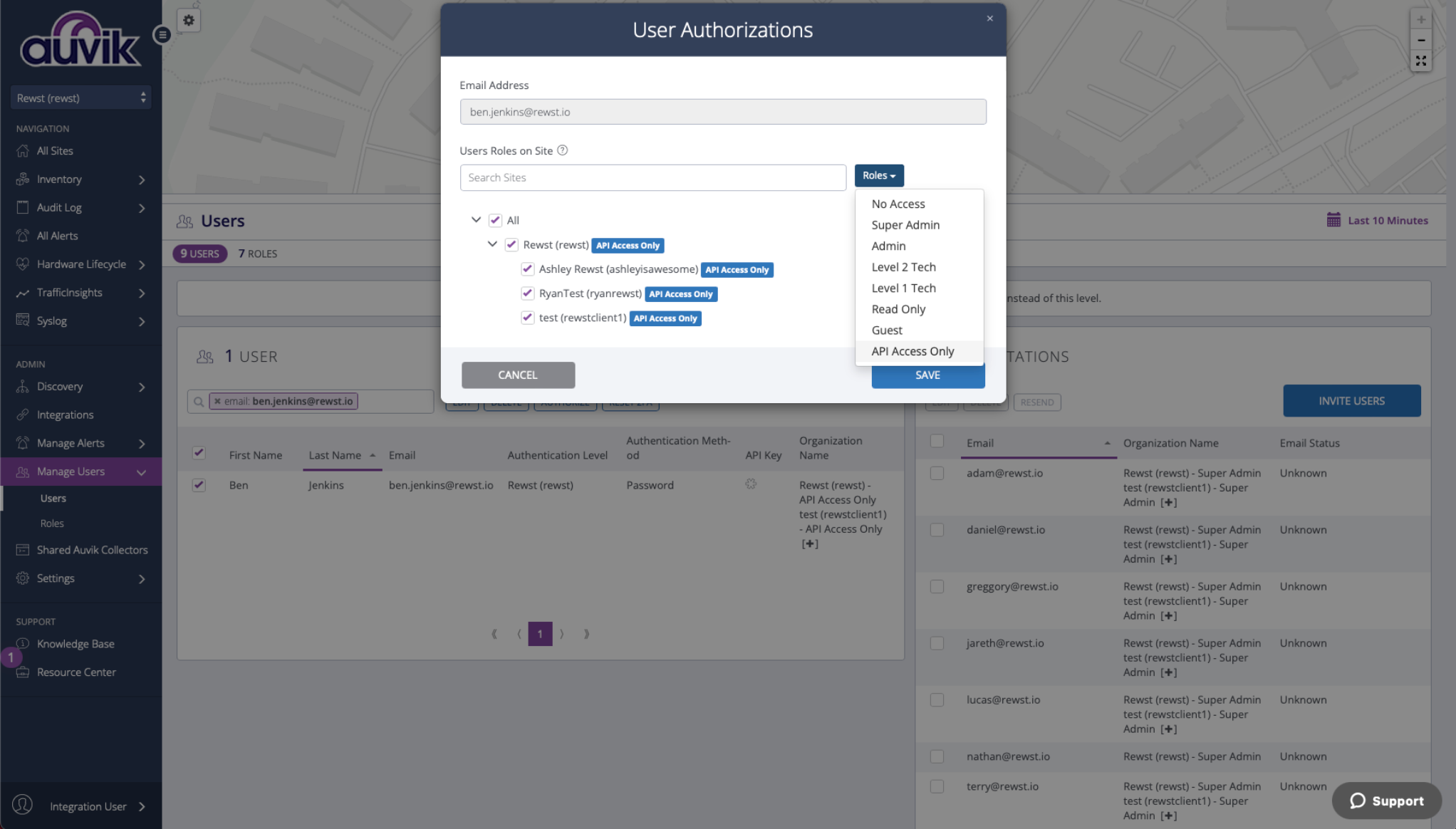The width and height of the screenshot is (1456, 829).
Task: Click the API key gear icon for Ben
Action: (x=751, y=484)
